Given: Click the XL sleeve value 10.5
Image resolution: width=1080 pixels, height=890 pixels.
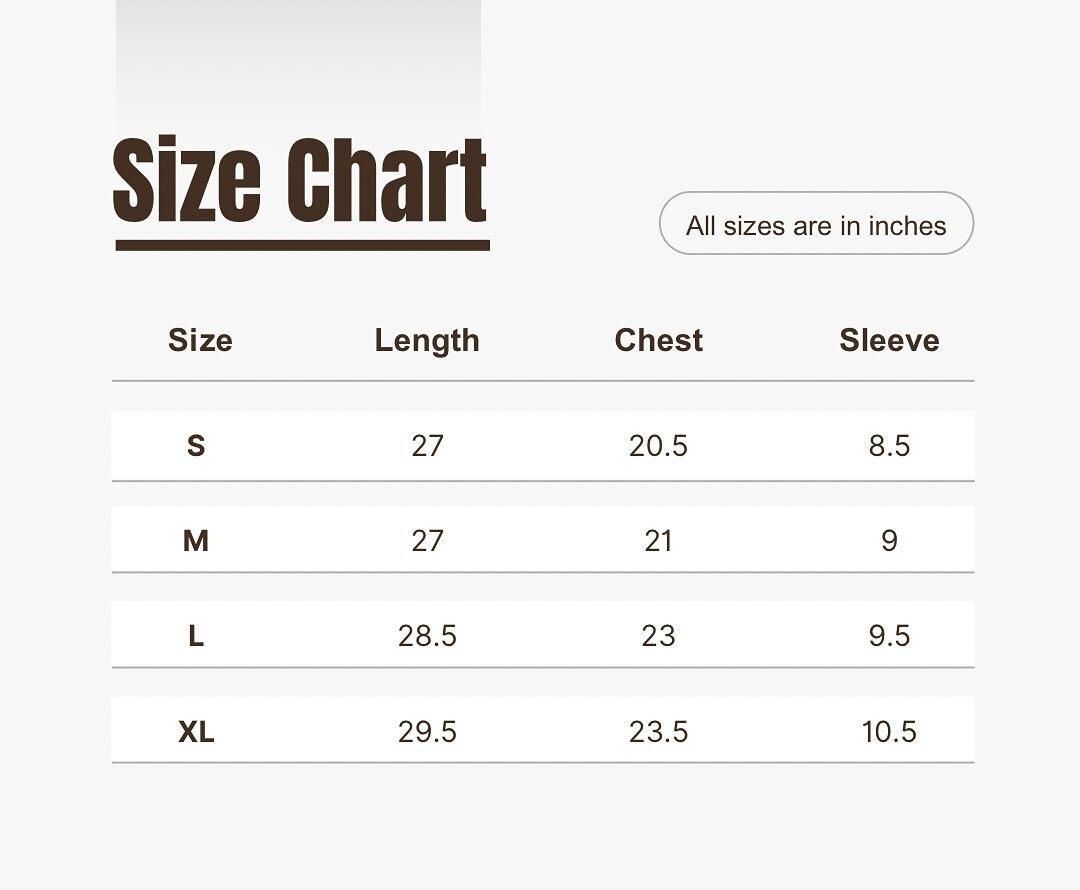Looking at the screenshot, I should 889,732.
